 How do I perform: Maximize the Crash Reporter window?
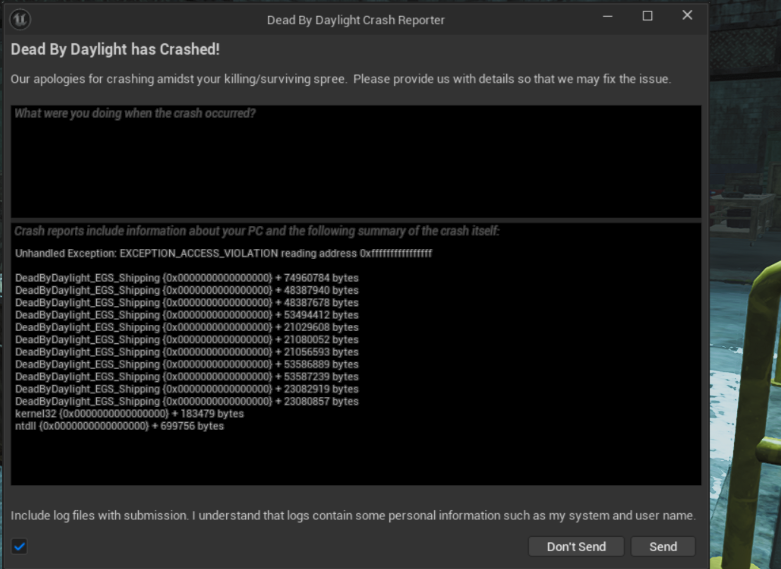tap(647, 16)
